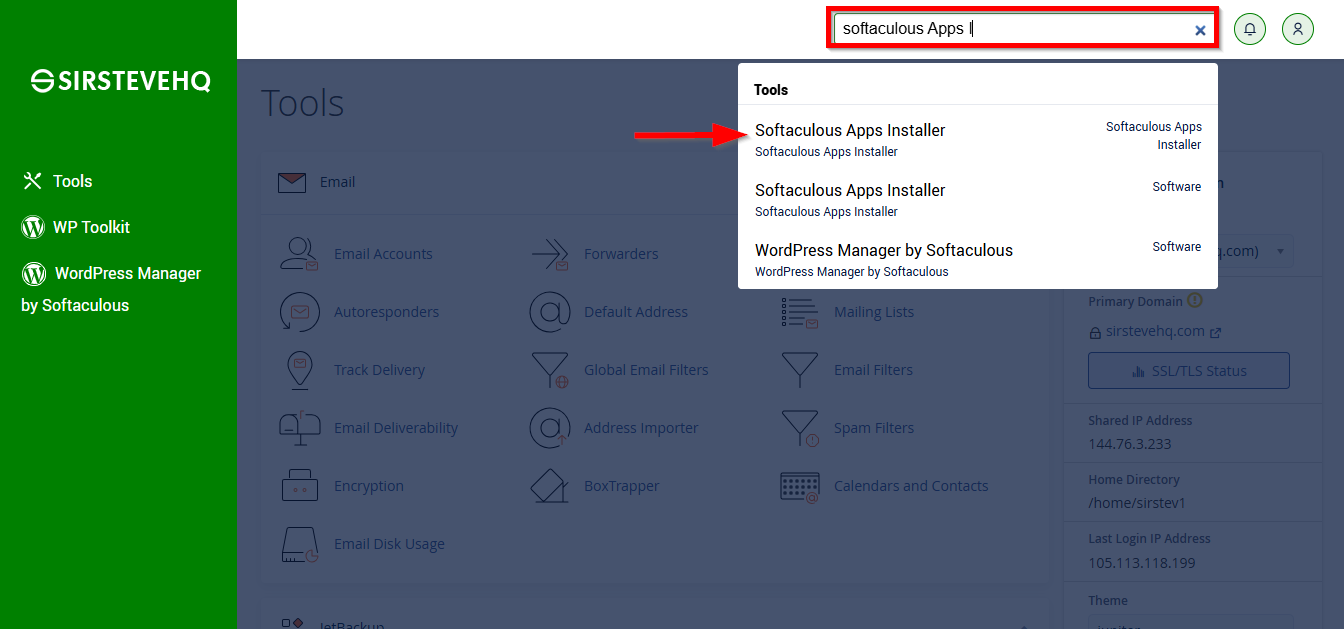
Task: Open the Forwarders arrow icon
Action: pyautogui.click(x=550, y=254)
